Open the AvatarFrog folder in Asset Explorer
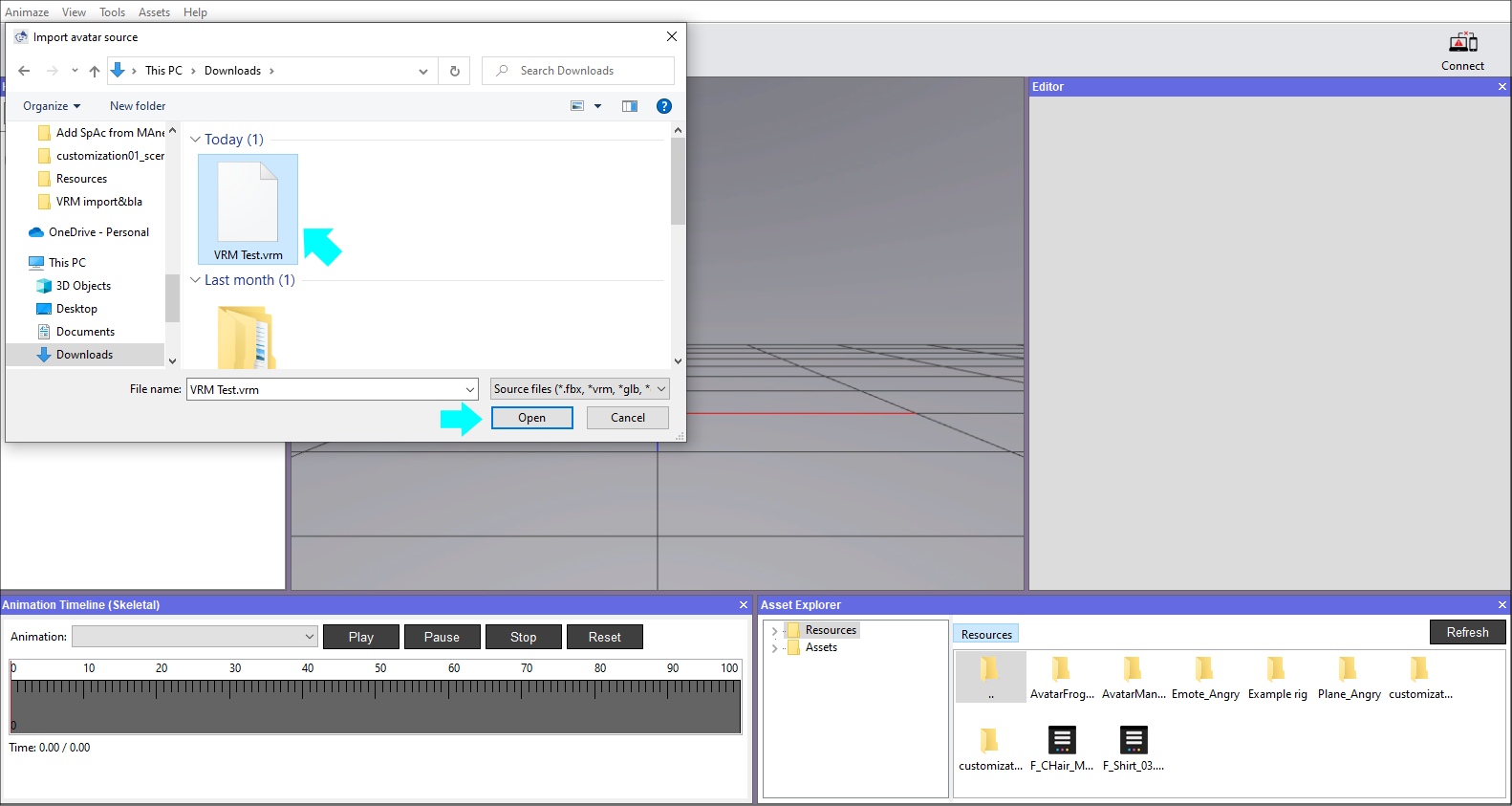Screen dimensions: 1512x806 (1061, 669)
